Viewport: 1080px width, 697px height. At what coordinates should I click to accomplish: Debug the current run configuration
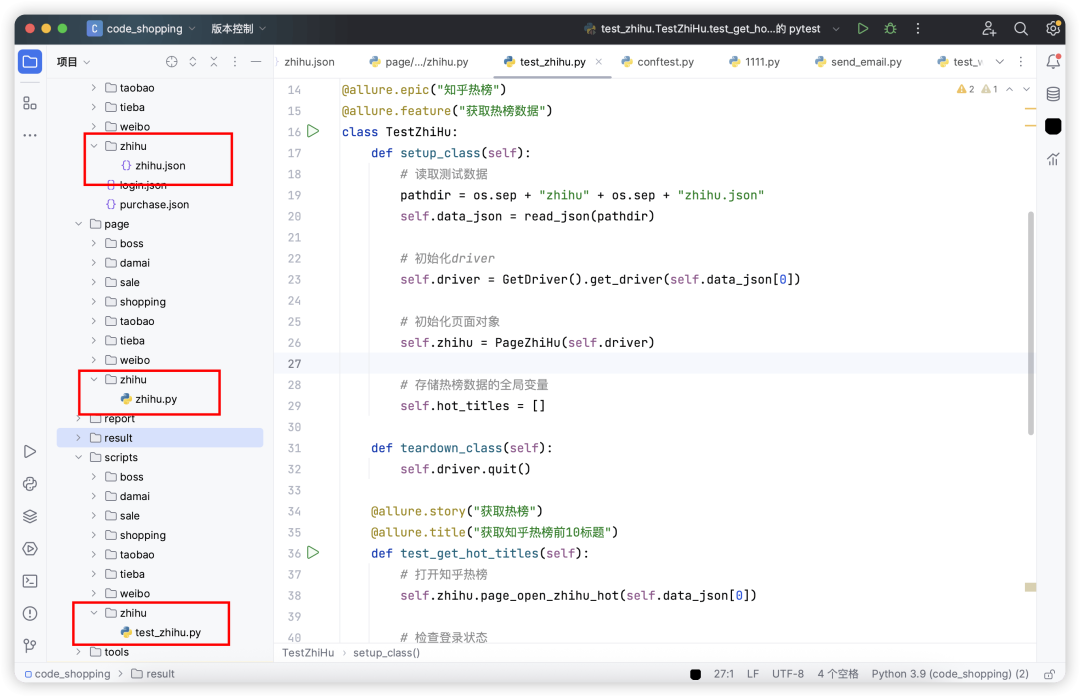(x=890, y=28)
